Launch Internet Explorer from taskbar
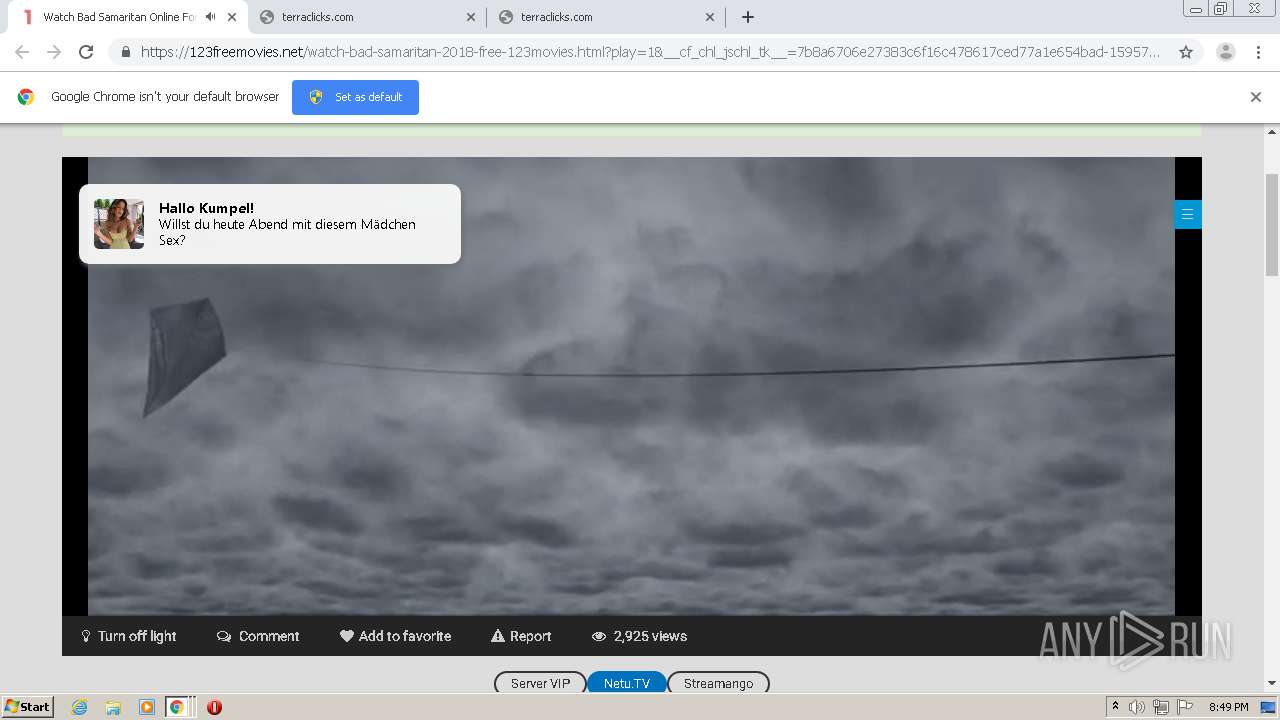This screenshot has height=720, width=1280. pos(80,707)
